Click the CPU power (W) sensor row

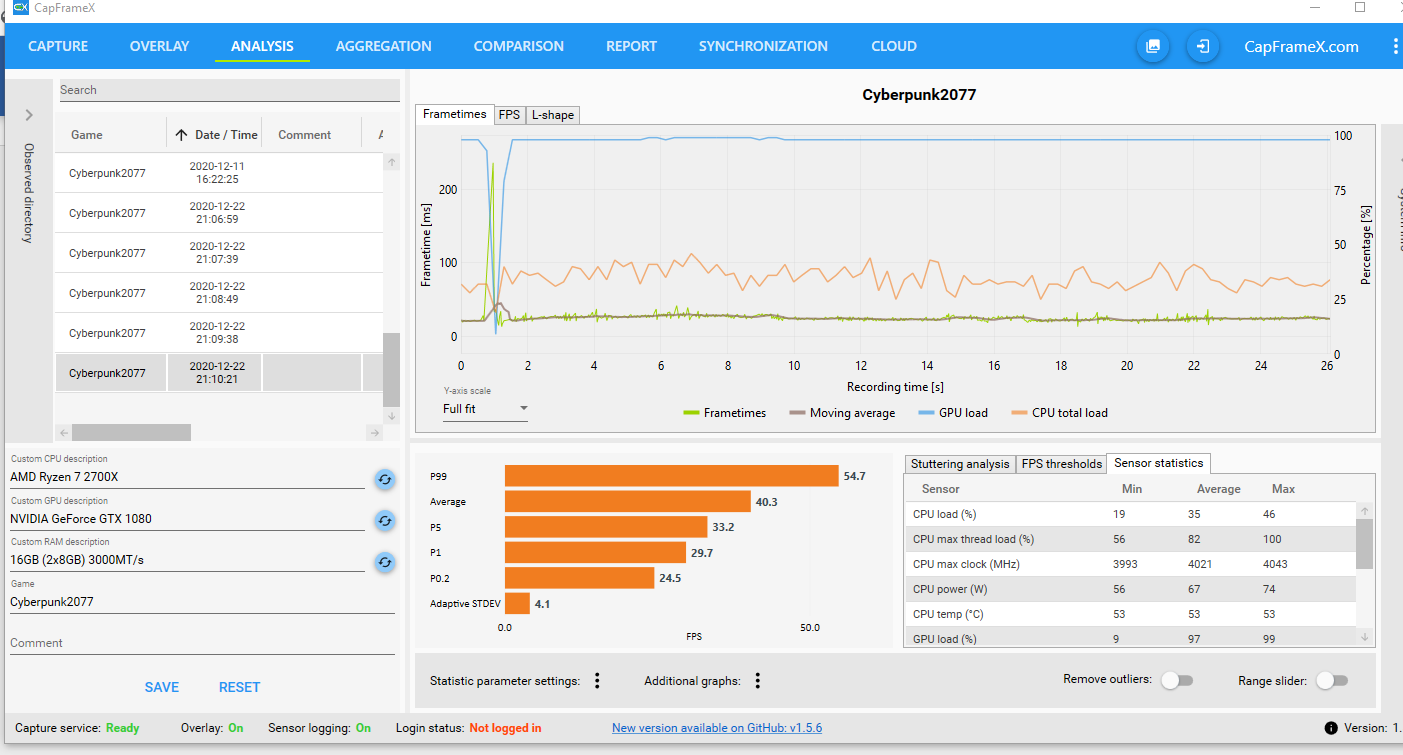click(x=1131, y=589)
